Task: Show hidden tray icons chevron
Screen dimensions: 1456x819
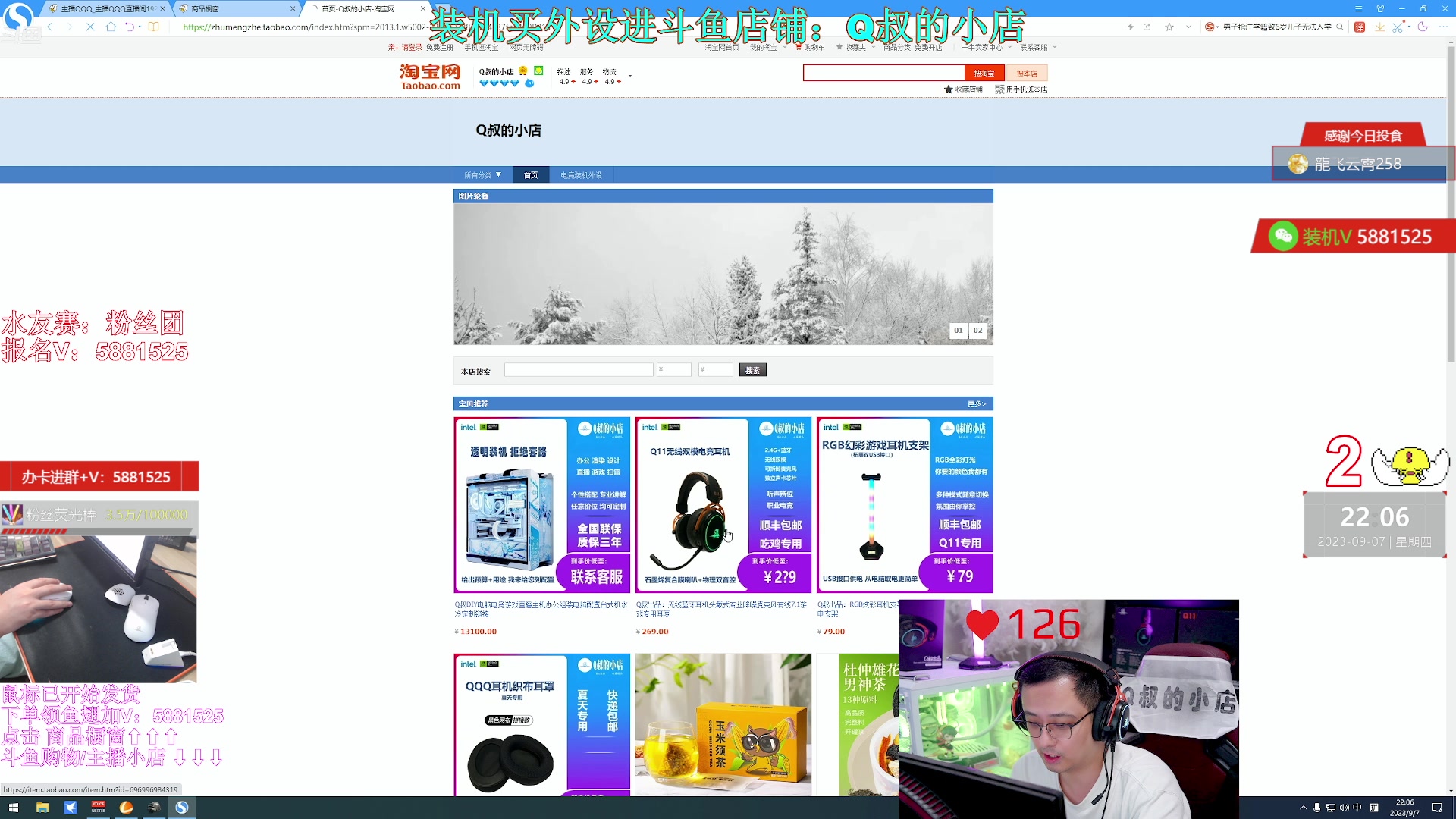Action: pyautogui.click(x=1304, y=808)
